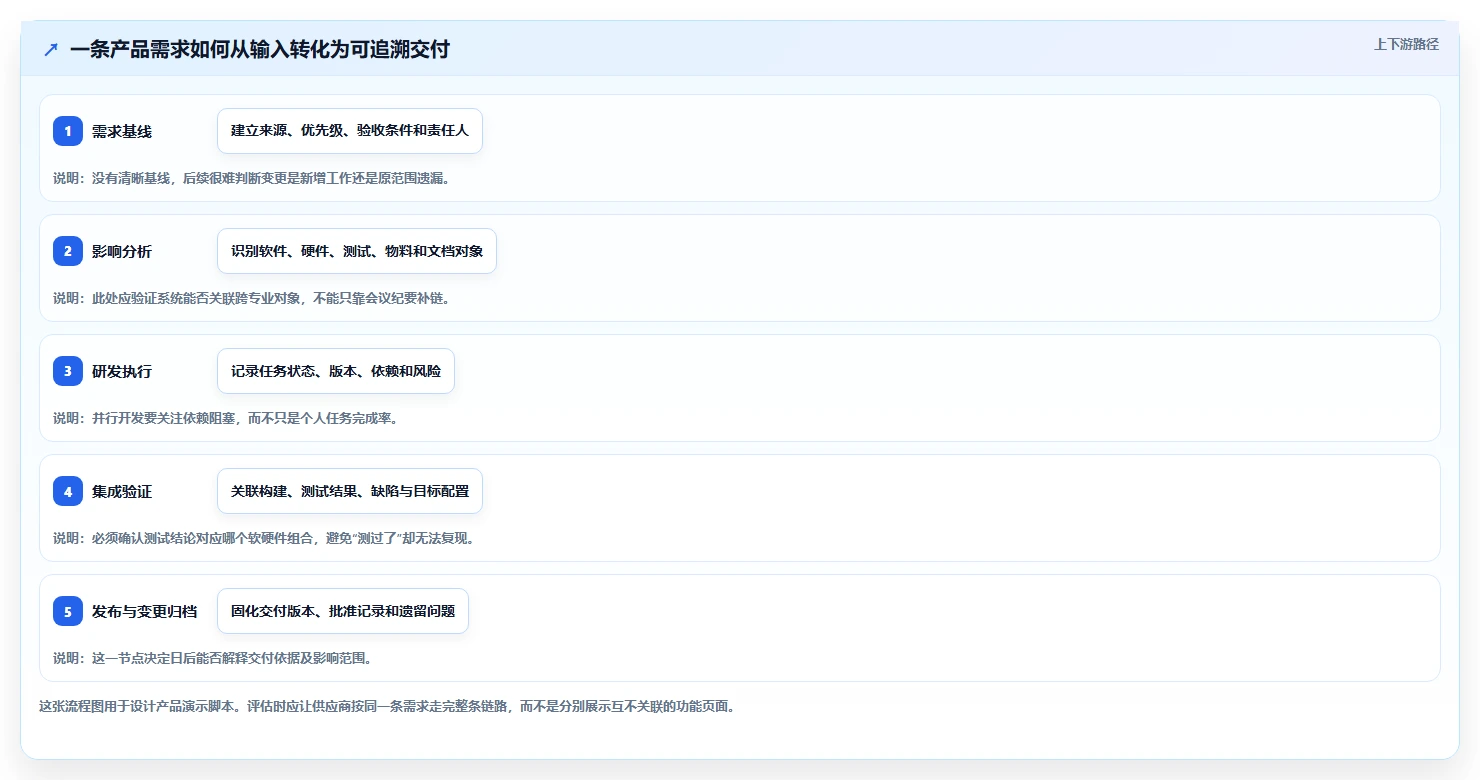This screenshot has height=780, width=1480.
Task: Click the note 此处应验证系统能否关联跨专业对象
Action: pyautogui.click(x=253, y=298)
